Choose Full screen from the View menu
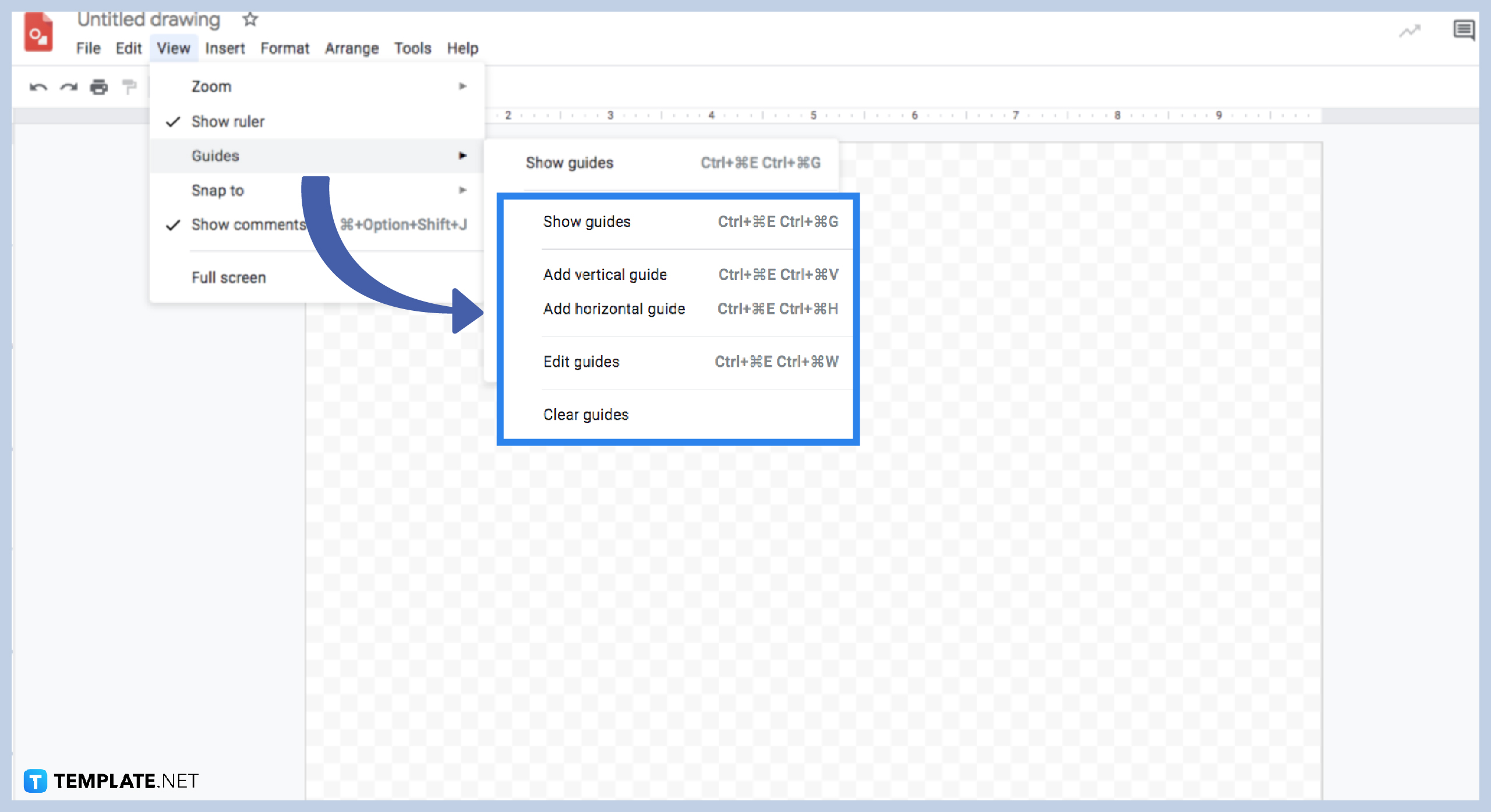 click(x=229, y=278)
